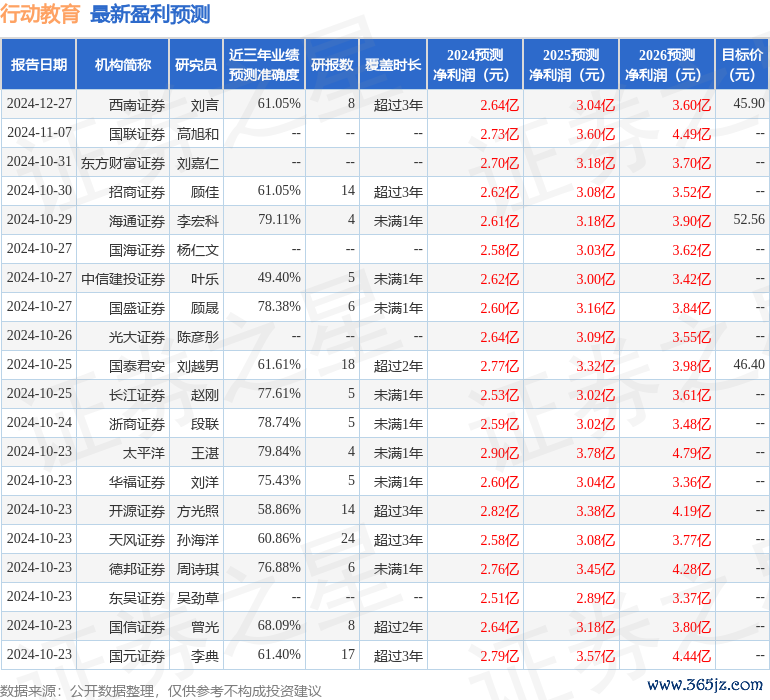This screenshot has width=770, height=700.
Task: Select the 2024预测净利润 column header
Action: pos(475,64)
